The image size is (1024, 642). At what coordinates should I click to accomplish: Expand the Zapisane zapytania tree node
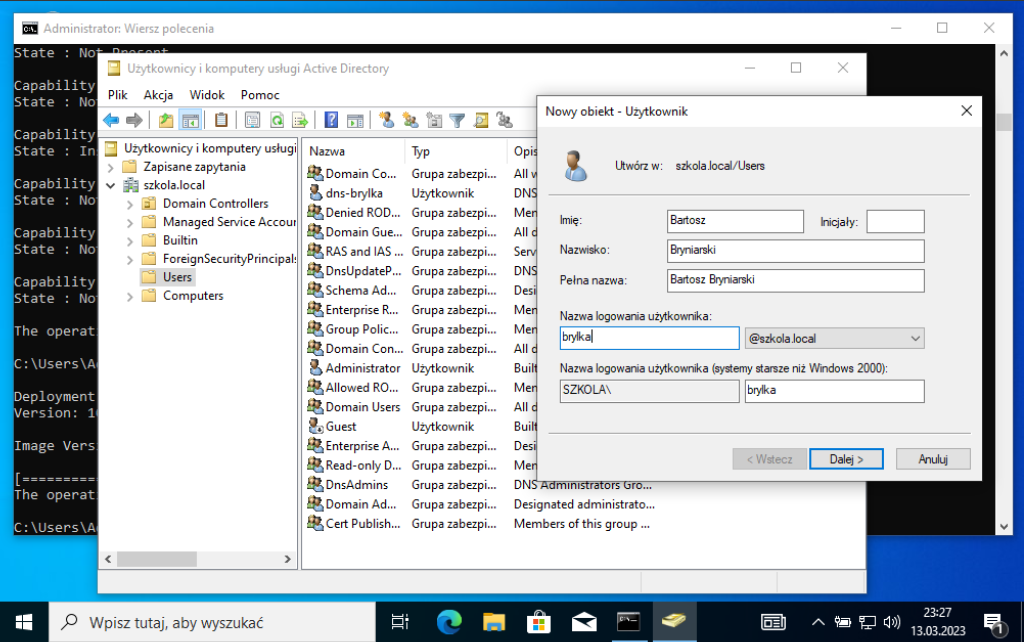(110, 167)
